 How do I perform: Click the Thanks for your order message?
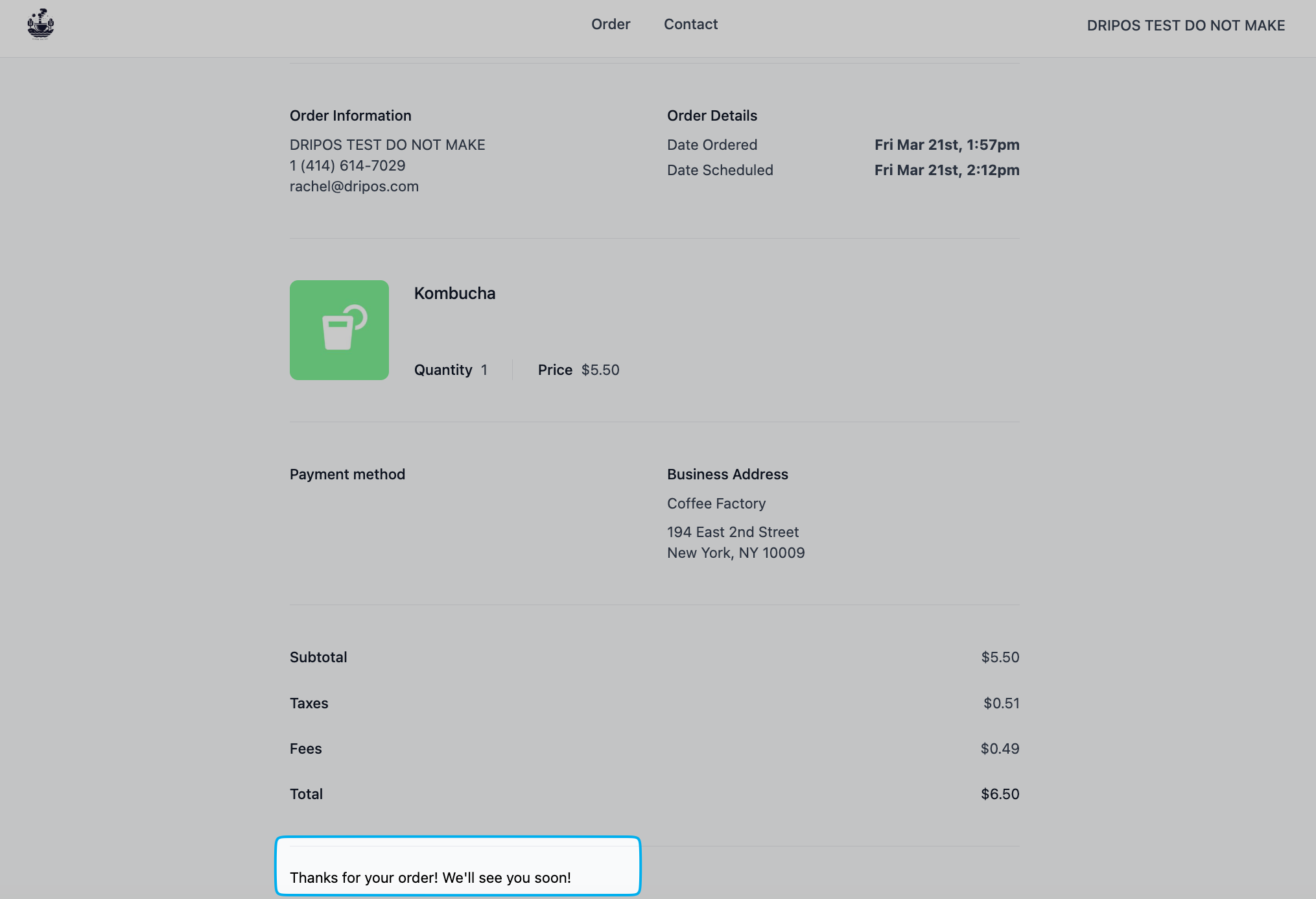click(430, 878)
